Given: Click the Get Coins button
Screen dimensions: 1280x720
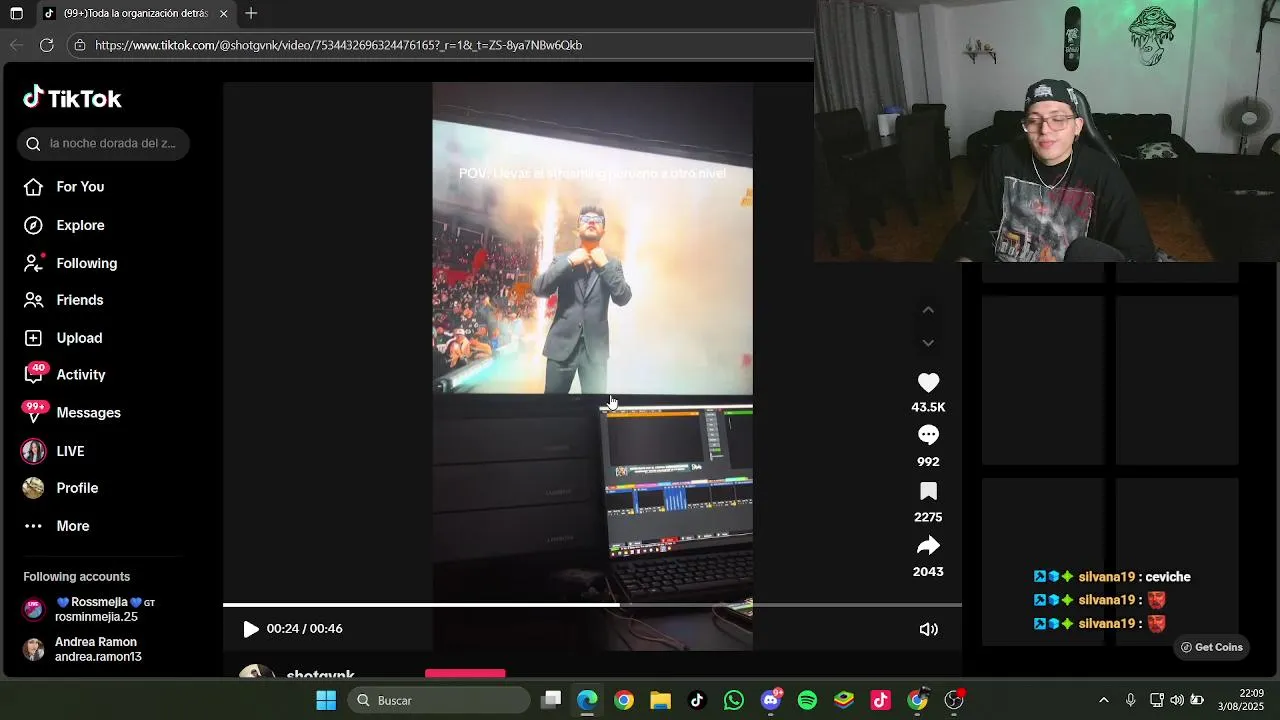Looking at the screenshot, I should [1210, 647].
